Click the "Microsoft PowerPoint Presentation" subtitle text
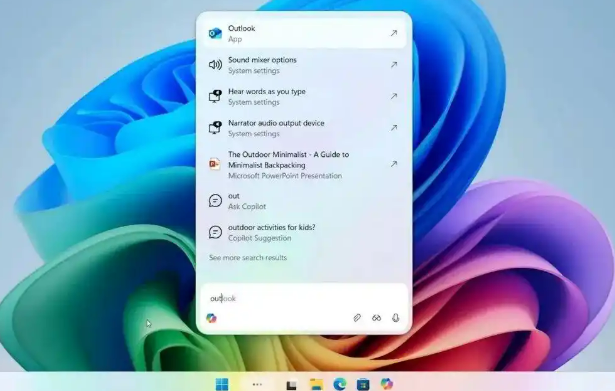 pyautogui.click(x=285, y=176)
